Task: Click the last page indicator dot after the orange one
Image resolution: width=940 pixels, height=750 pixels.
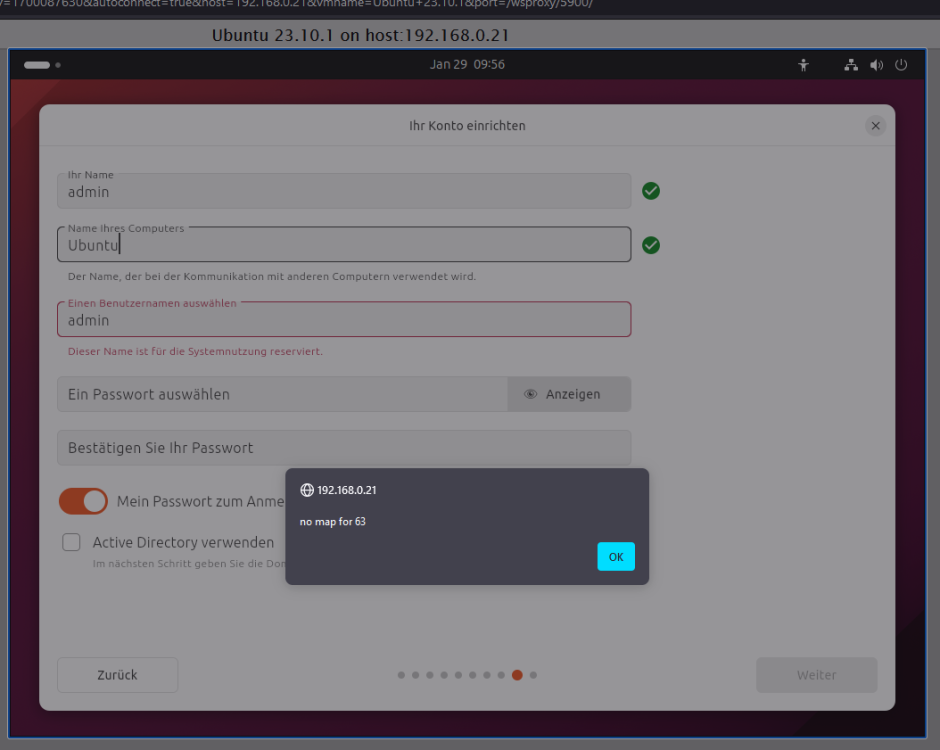Action: (533, 675)
